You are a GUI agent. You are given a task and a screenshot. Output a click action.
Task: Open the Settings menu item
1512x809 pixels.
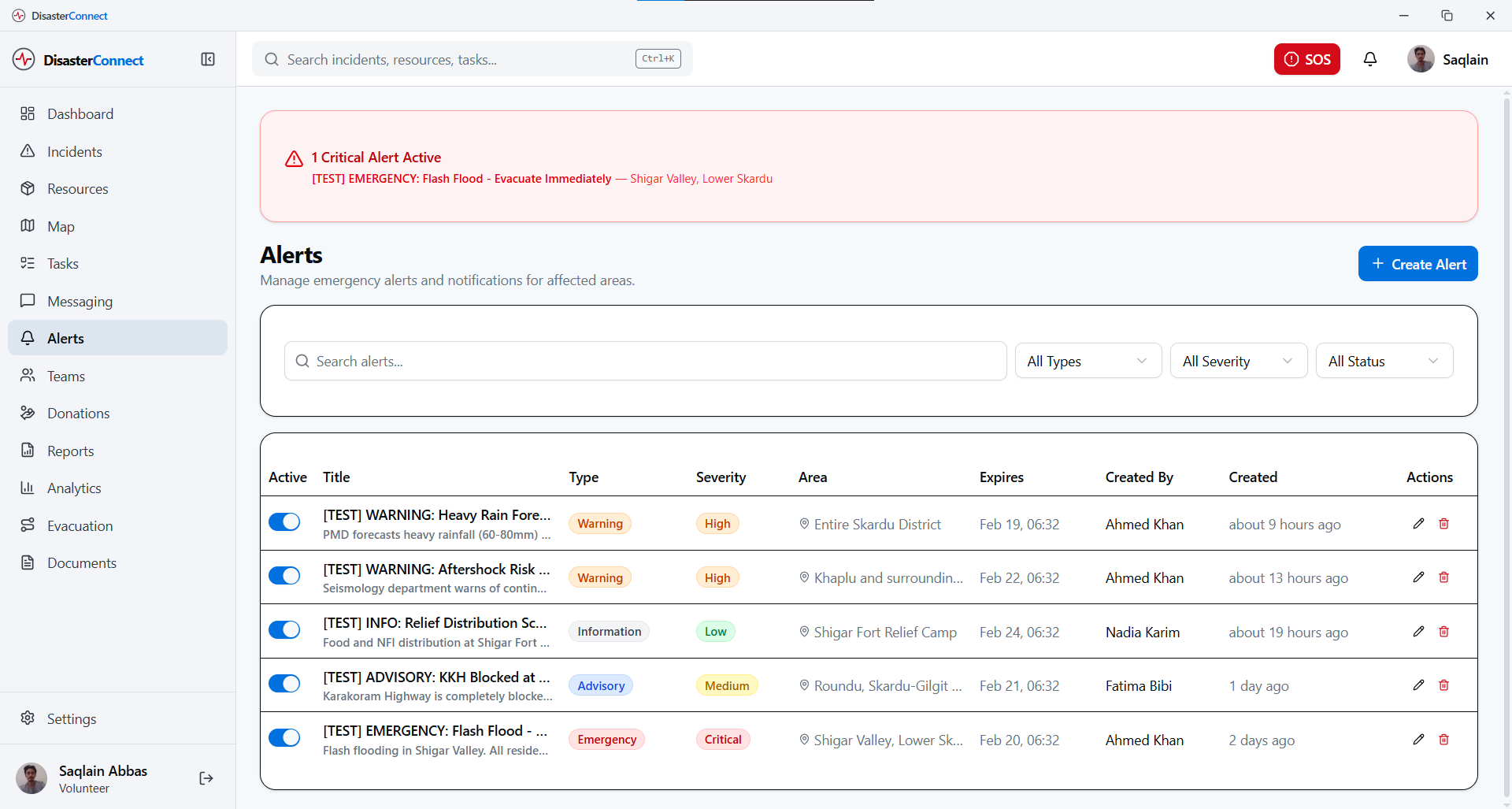pos(72,718)
